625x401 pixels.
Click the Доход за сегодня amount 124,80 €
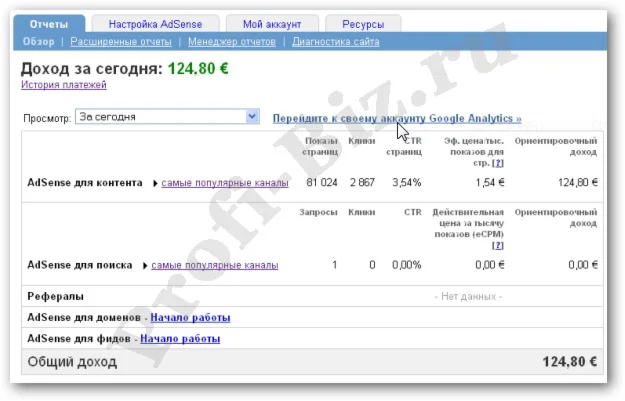[x=198, y=69]
